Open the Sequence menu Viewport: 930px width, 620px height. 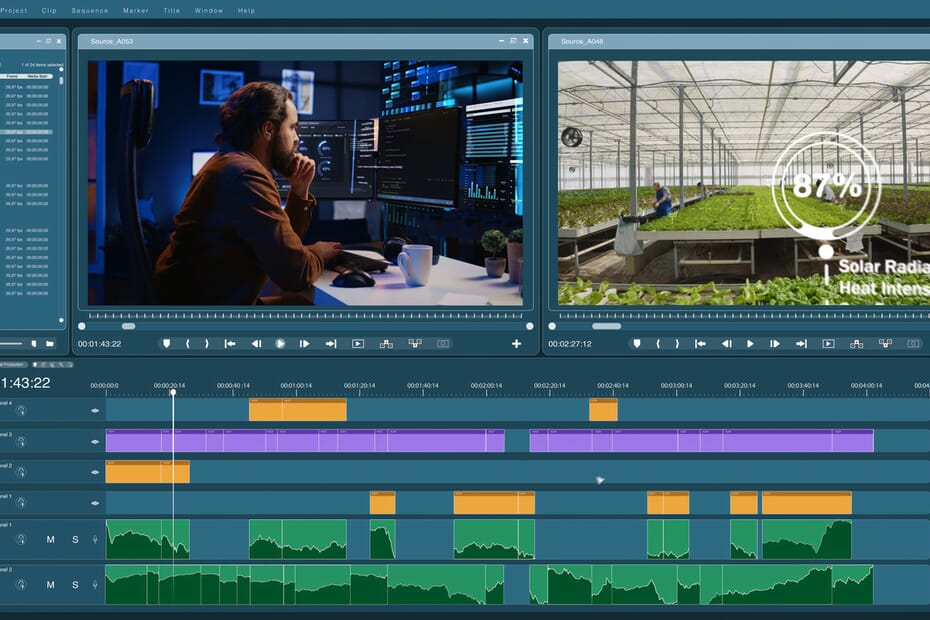[x=90, y=10]
